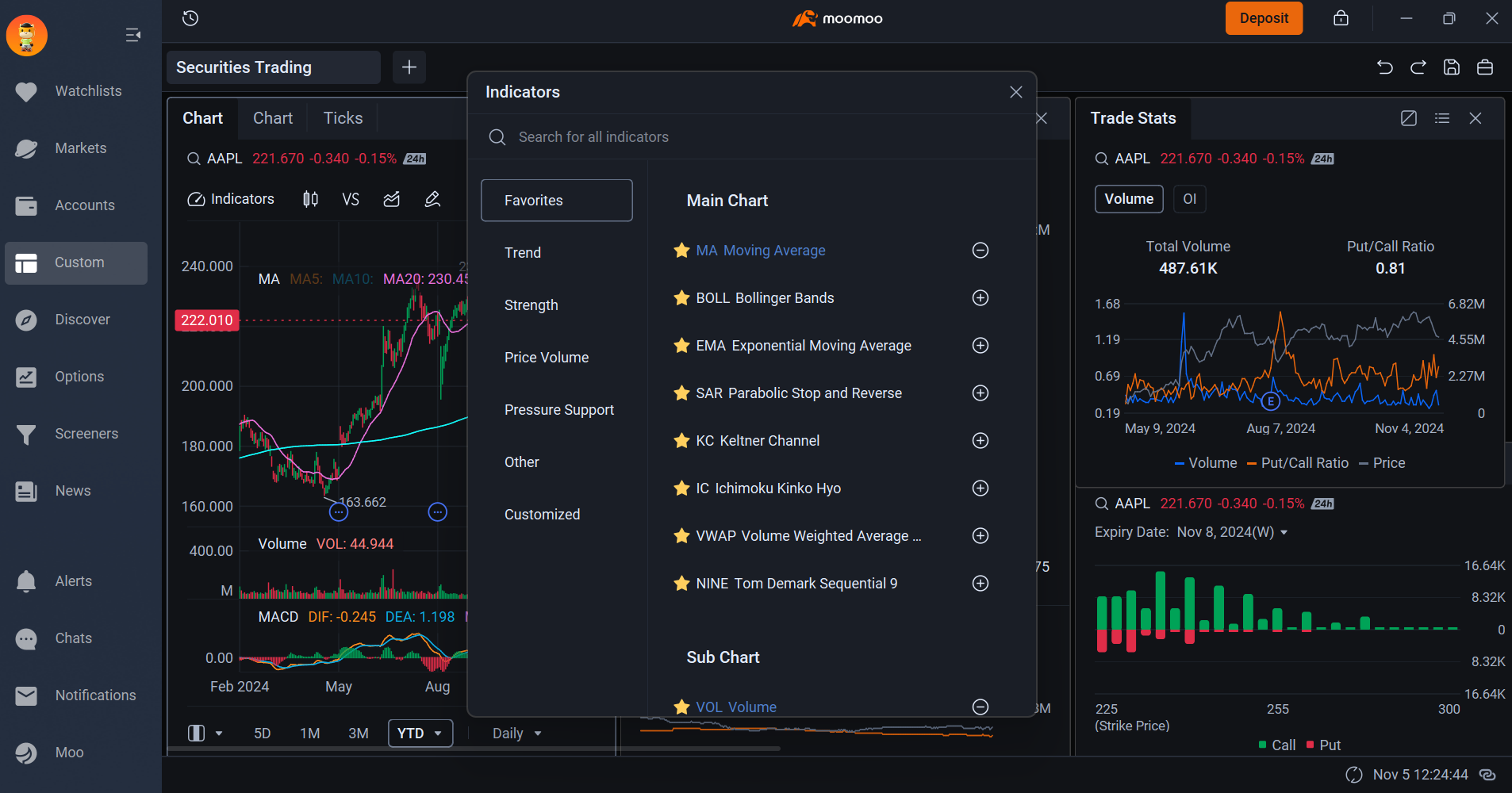Select the OI button in Trade Stats

coord(1190,199)
